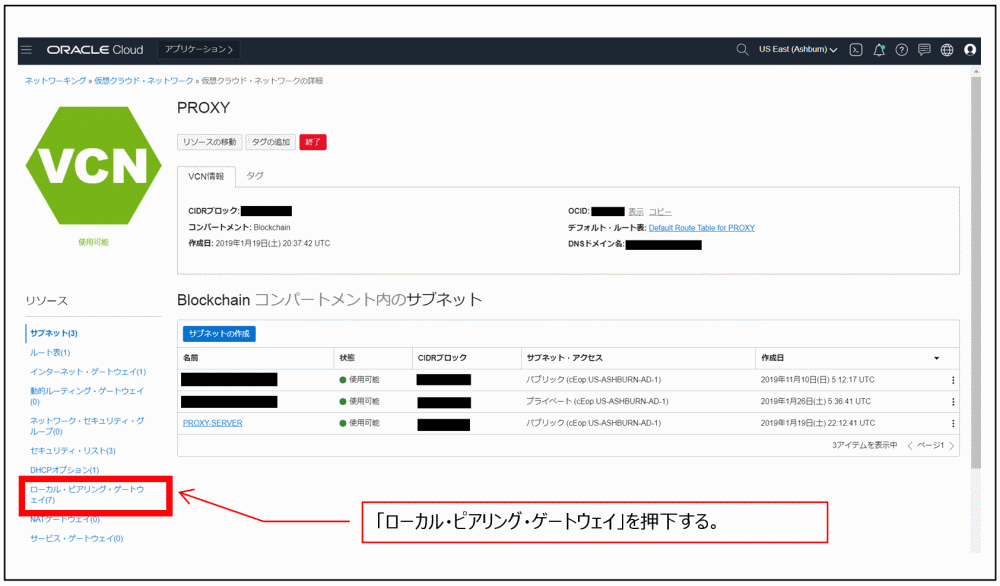
Task: Open actions menu for 2019年11月10日 subnet row
Action: (953, 380)
